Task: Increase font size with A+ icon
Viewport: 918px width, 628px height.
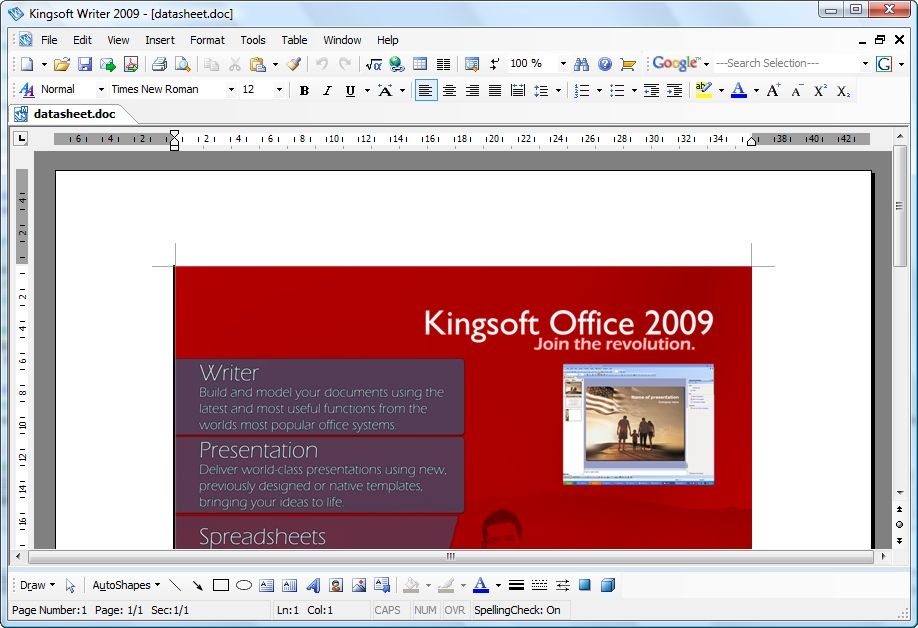Action: point(773,90)
